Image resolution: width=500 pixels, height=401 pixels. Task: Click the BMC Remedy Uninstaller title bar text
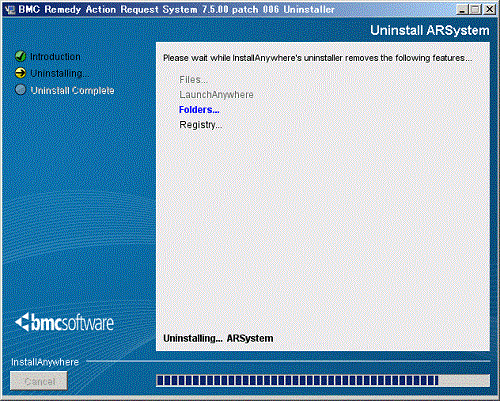(x=176, y=9)
